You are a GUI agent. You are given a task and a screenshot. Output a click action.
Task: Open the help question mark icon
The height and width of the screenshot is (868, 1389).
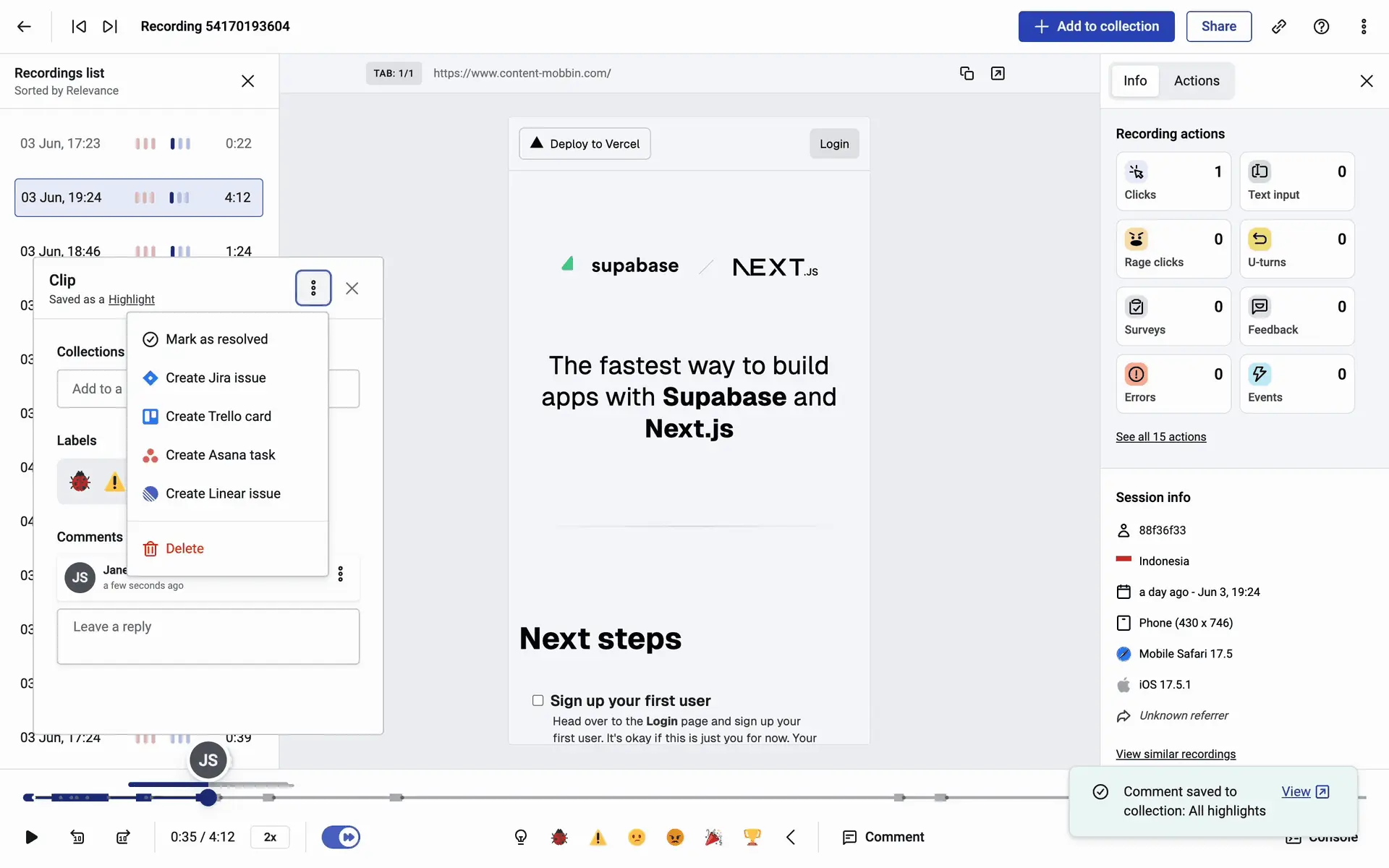tap(1321, 27)
